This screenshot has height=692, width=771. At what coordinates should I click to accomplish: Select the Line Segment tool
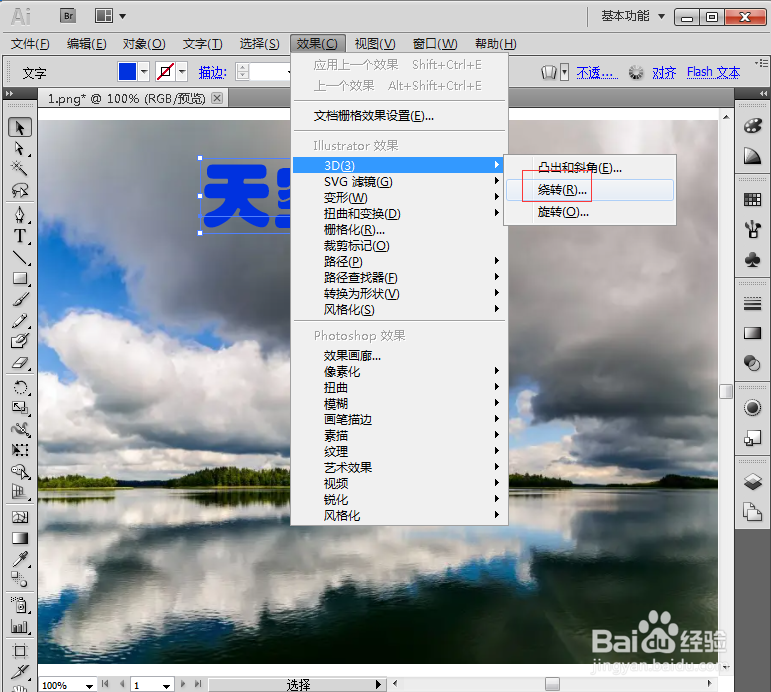pos(20,258)
